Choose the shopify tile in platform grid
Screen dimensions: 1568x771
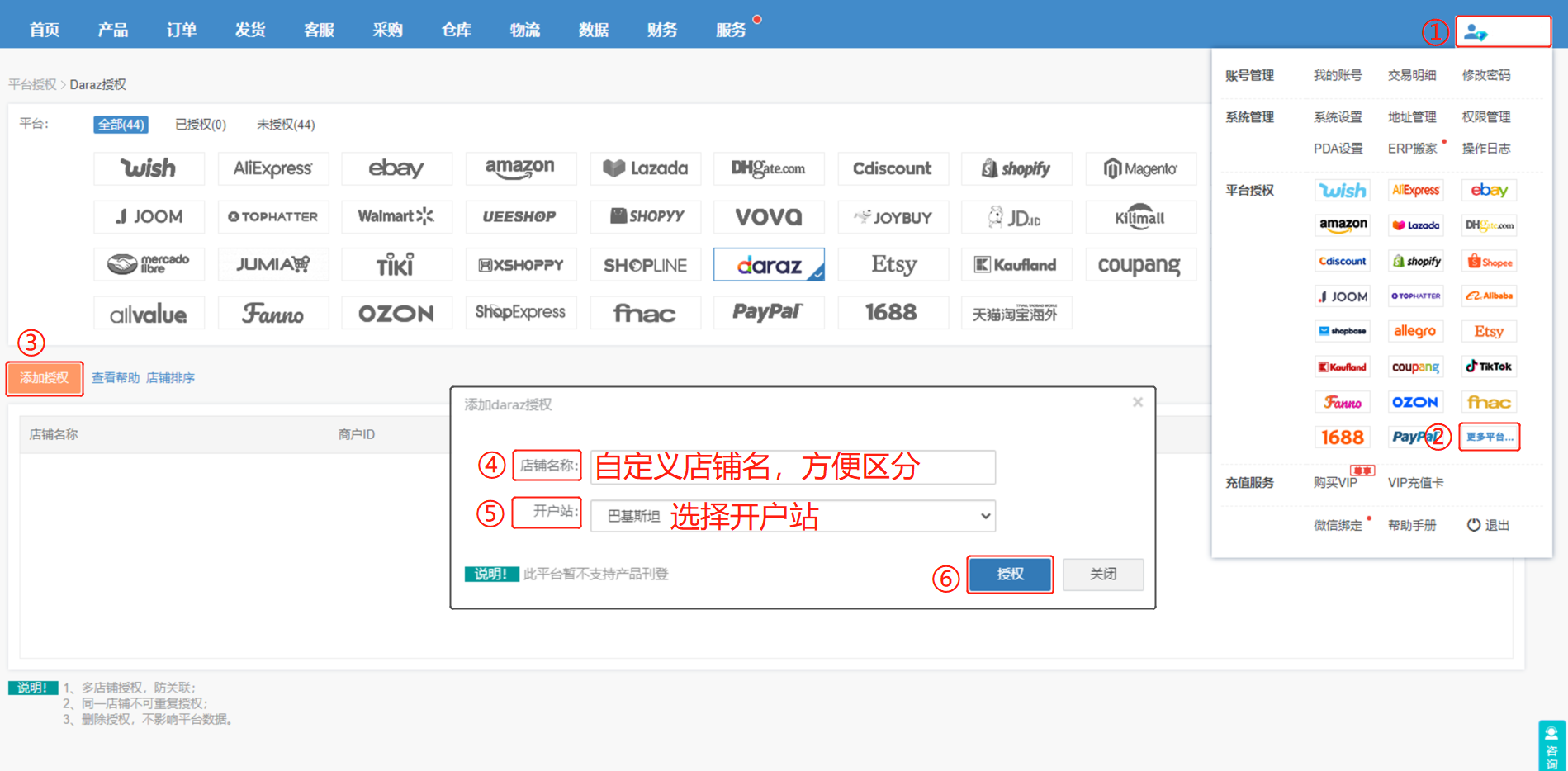point(1016,168)
